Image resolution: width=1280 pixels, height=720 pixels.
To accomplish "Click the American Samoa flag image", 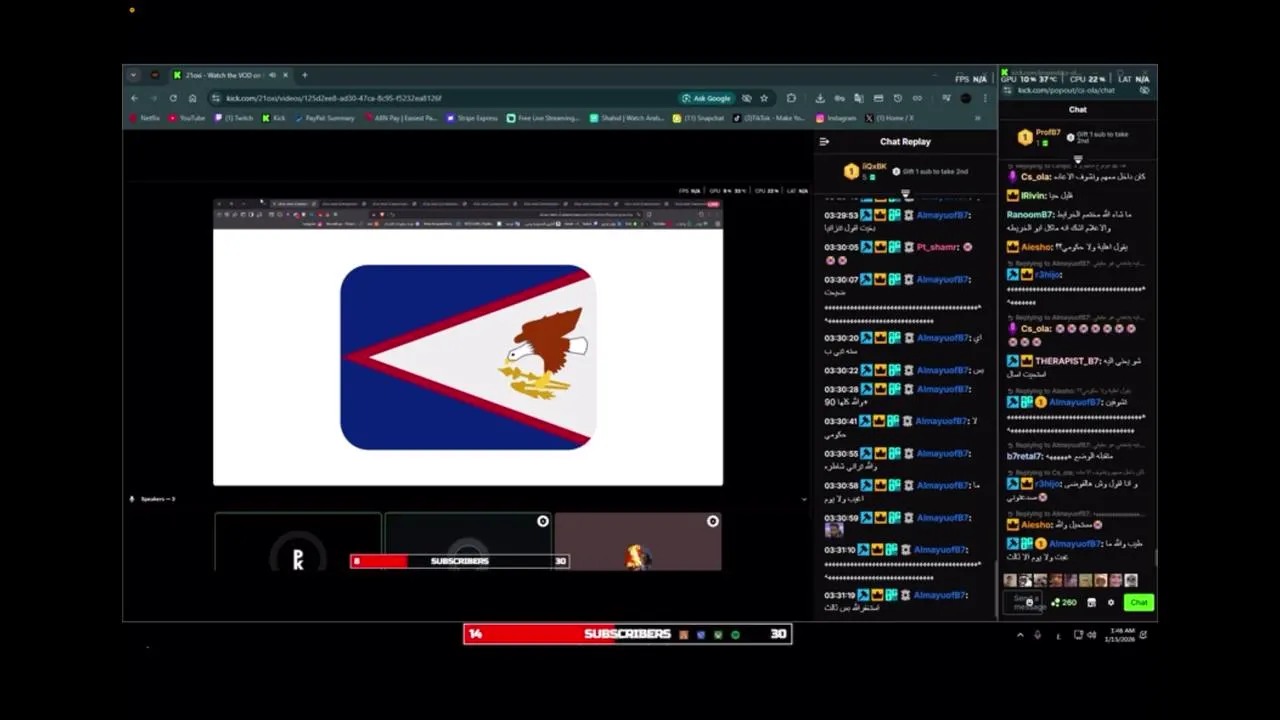I will (x=468, y=357).
